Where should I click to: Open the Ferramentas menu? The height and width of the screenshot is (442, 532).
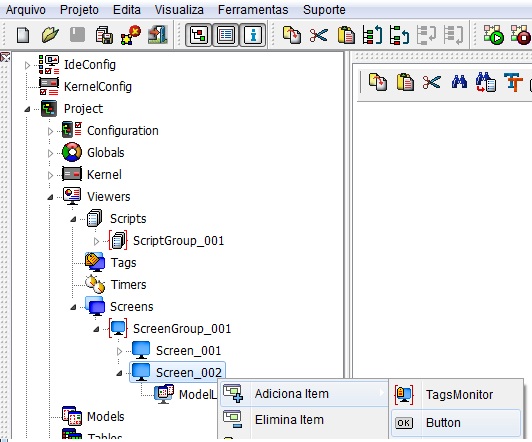point(253,10)
